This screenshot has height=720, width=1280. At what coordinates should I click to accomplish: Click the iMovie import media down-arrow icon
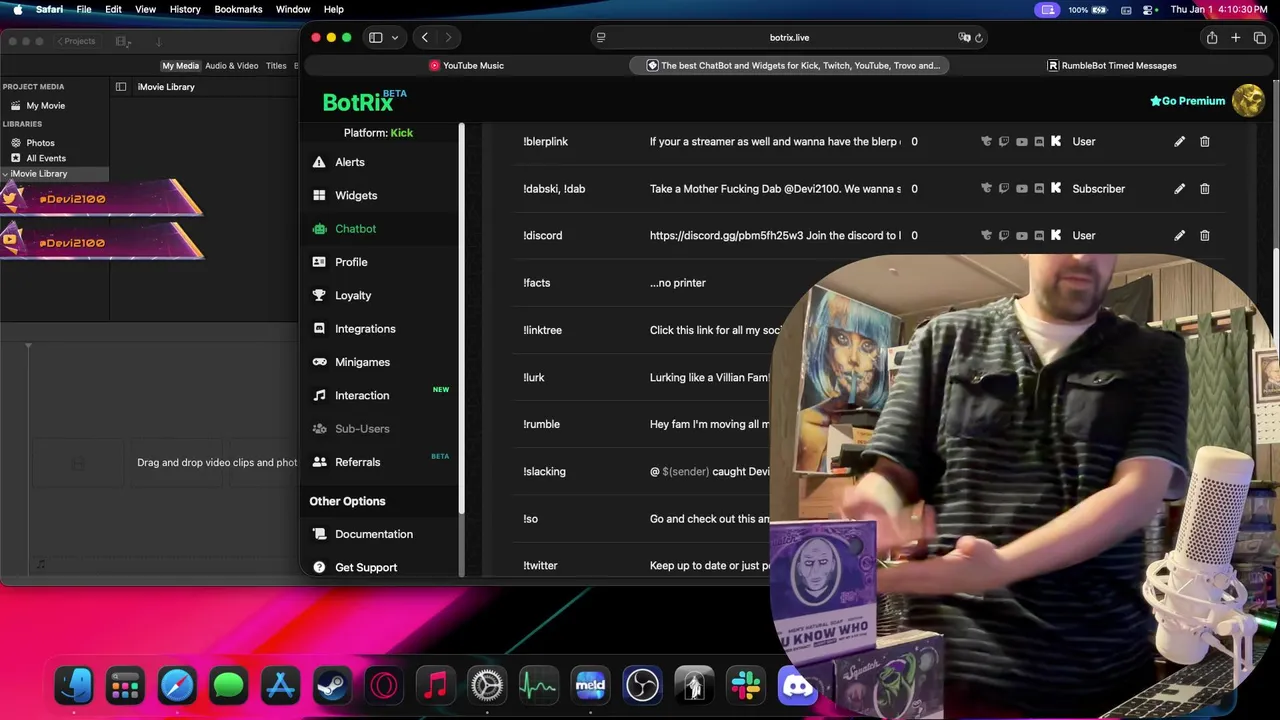158,41
